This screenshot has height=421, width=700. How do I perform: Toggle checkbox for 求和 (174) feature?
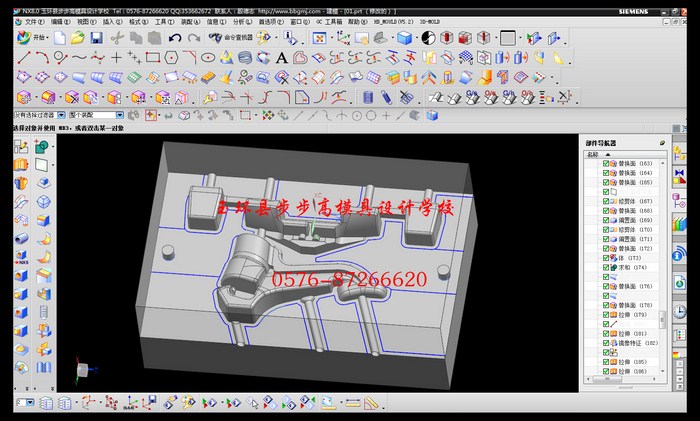[606, 268]
